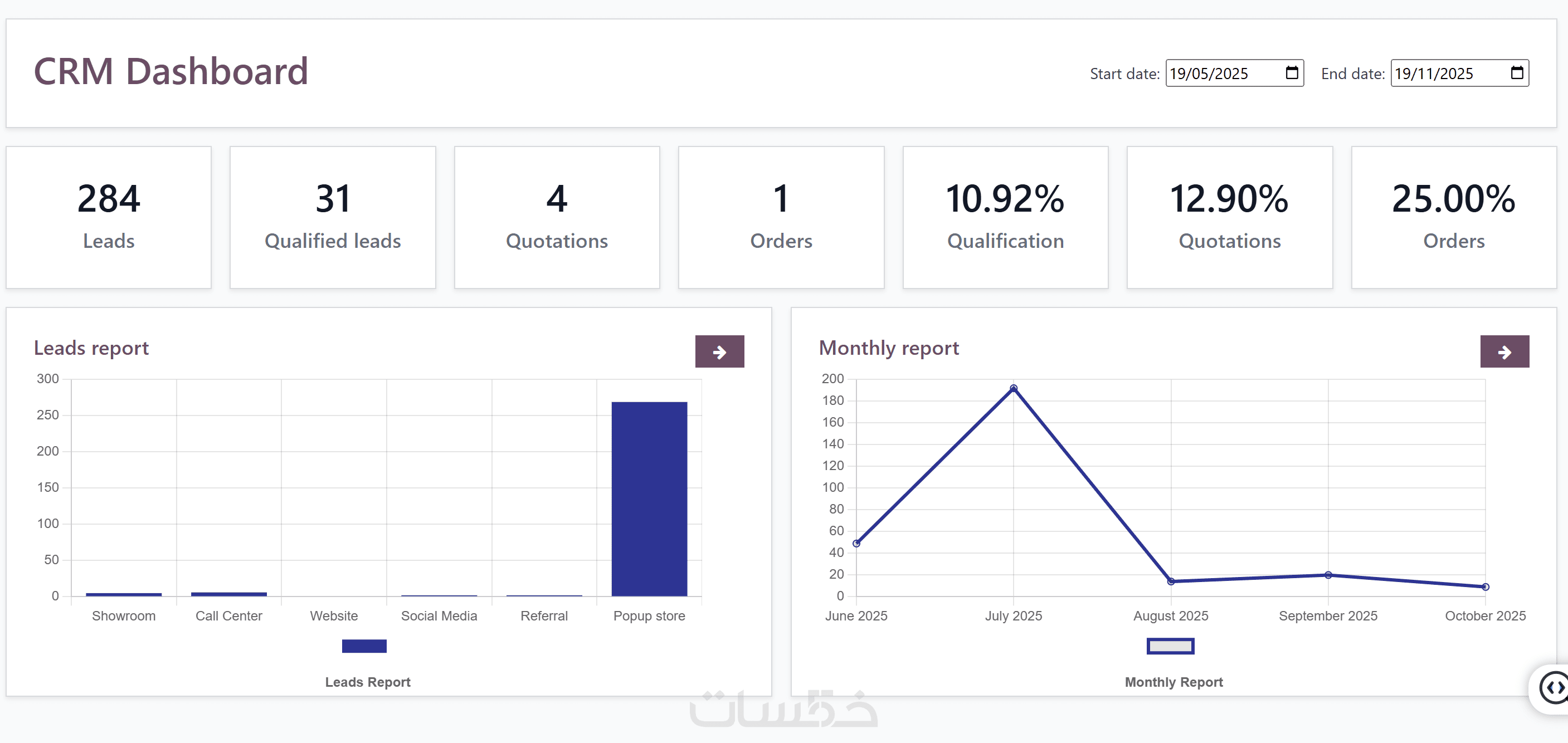Open calendar picker icon for End date
The width and height of the screenshot is (1568, 743).
coord(1516,73)
